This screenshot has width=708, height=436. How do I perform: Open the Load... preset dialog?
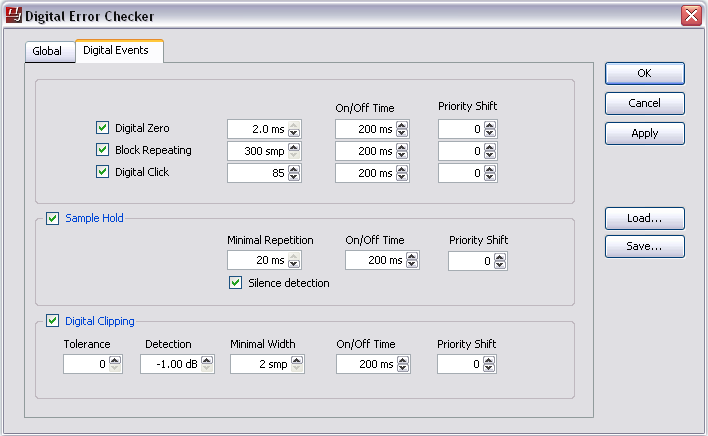644,217
